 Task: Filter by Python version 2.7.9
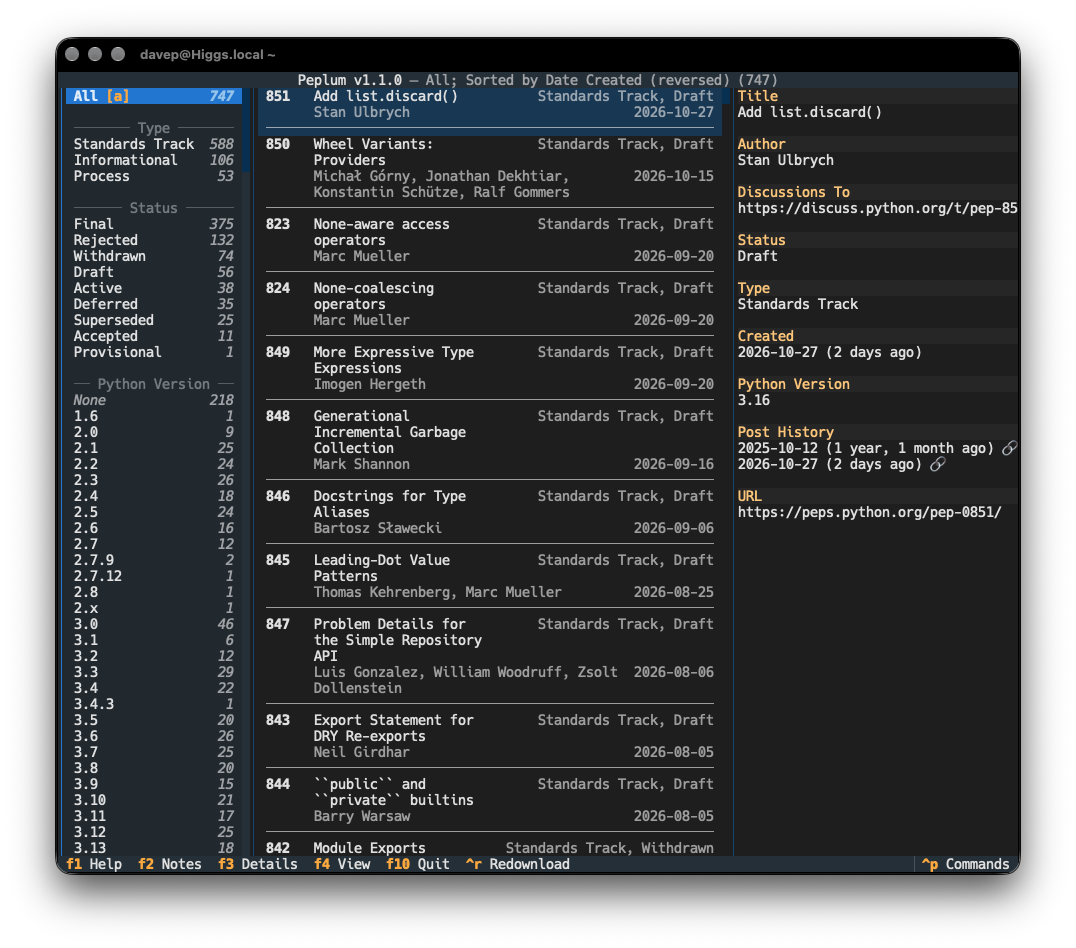tap(154, 560)
